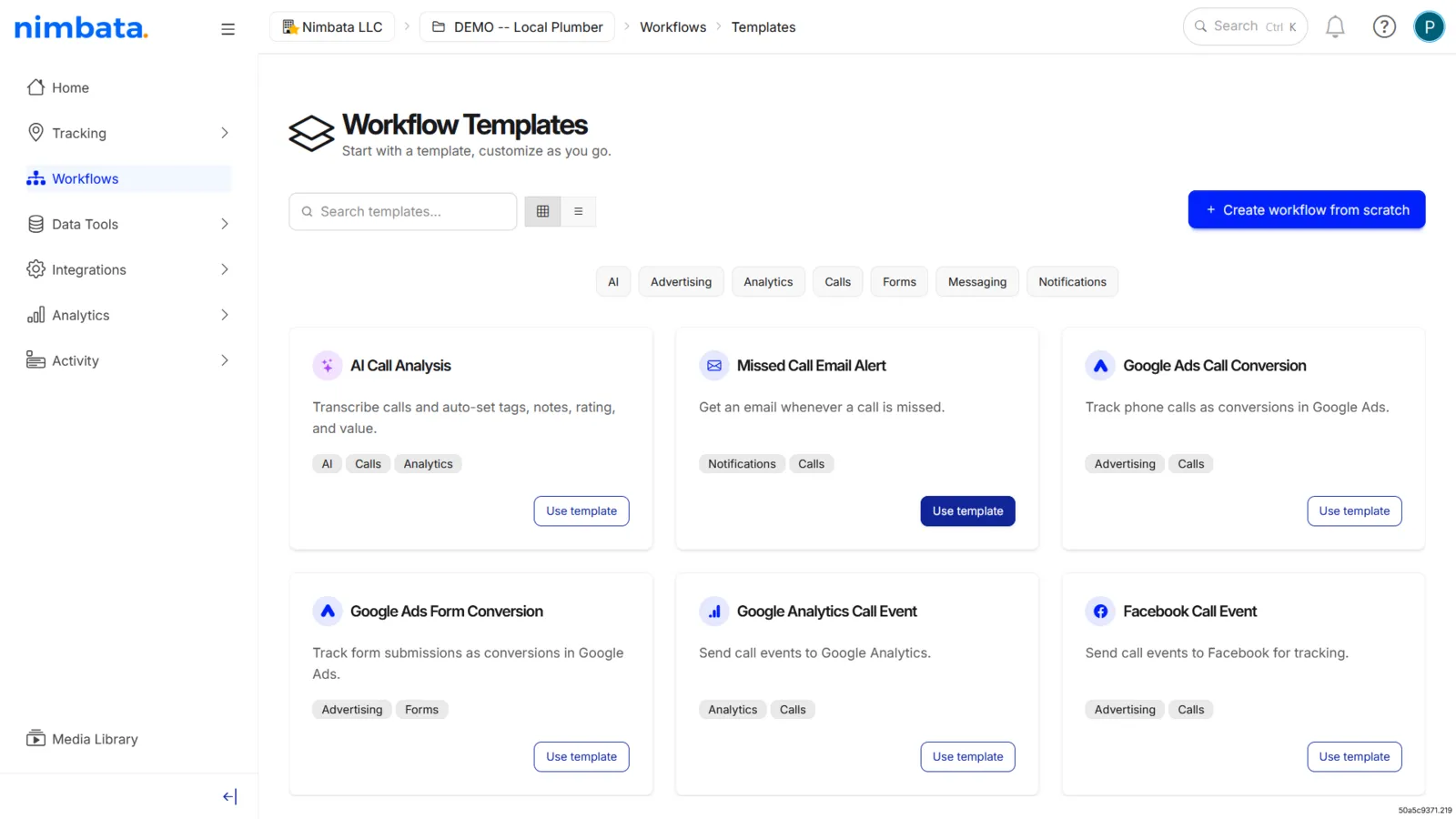1456x819 pixels.
Task: Click the Activity sidebar icon
Action: tap(35, 360)
